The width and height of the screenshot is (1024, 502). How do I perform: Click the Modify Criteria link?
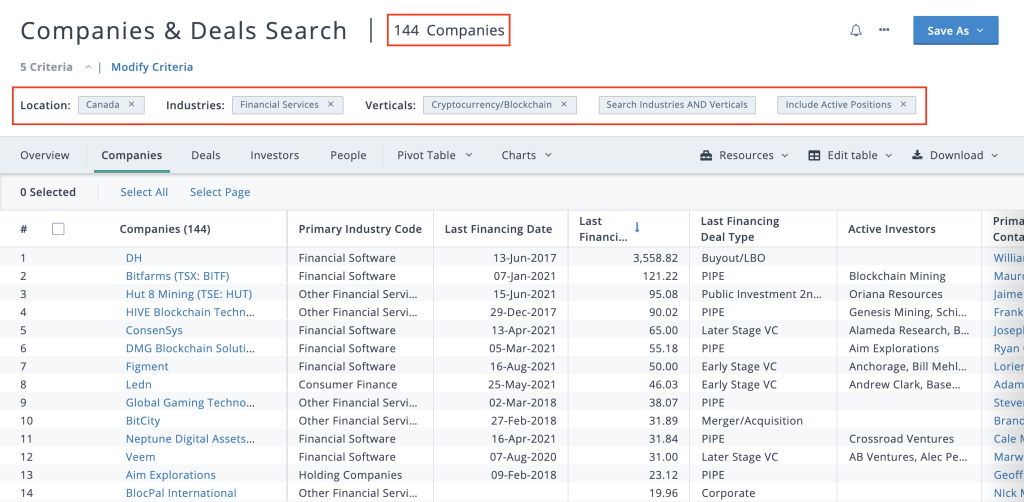(x=152, y=67)
